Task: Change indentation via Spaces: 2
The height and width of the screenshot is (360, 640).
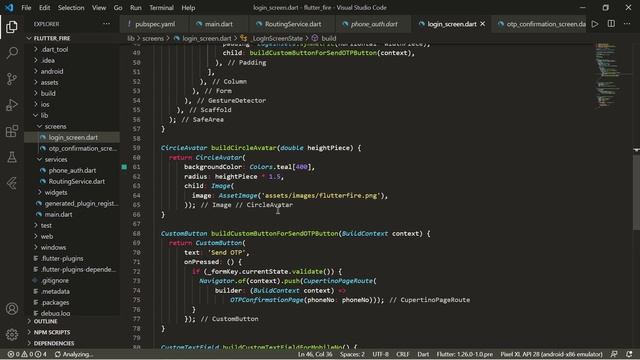Action: [x=352, y=354]
